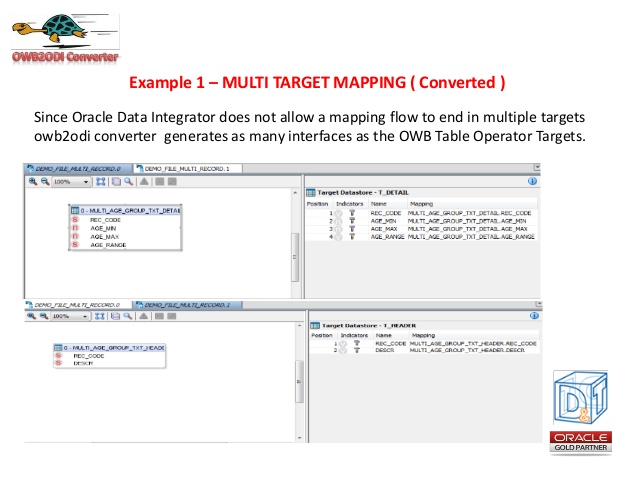Click the Position column header in T_DETAIL
638x479 pixels.
[317, 203]
